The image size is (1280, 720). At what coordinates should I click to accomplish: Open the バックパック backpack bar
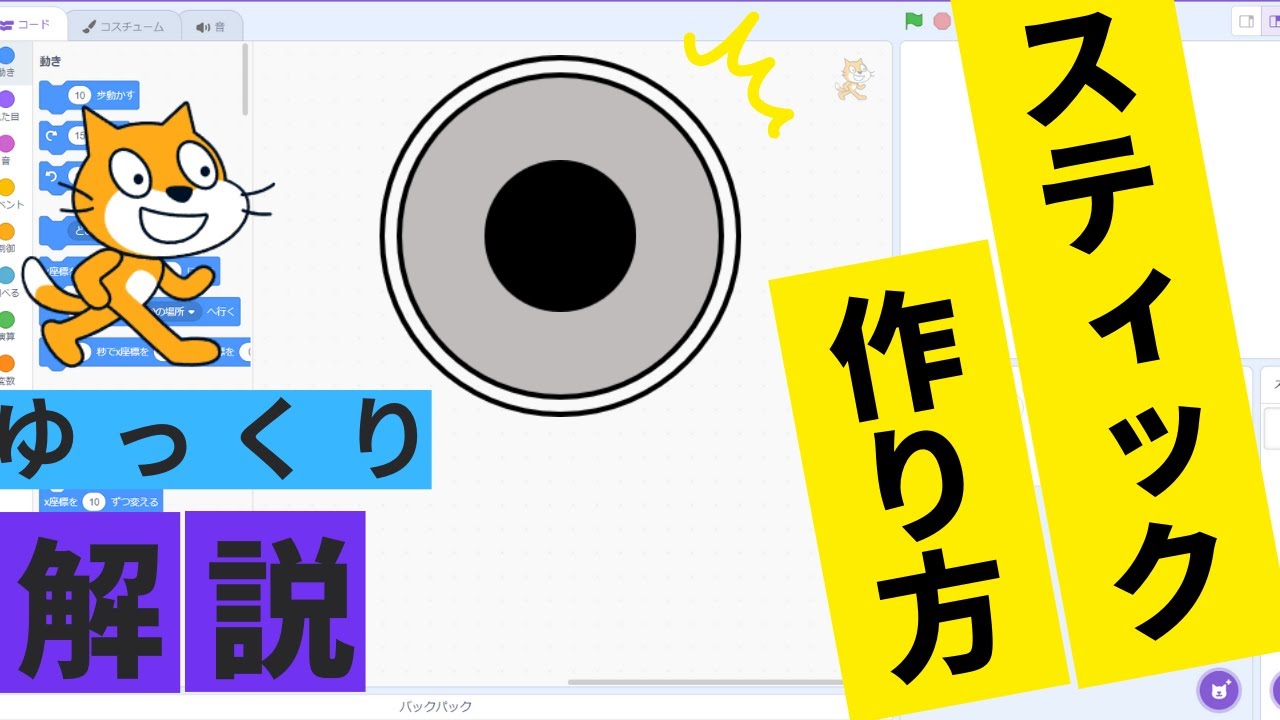435,706
